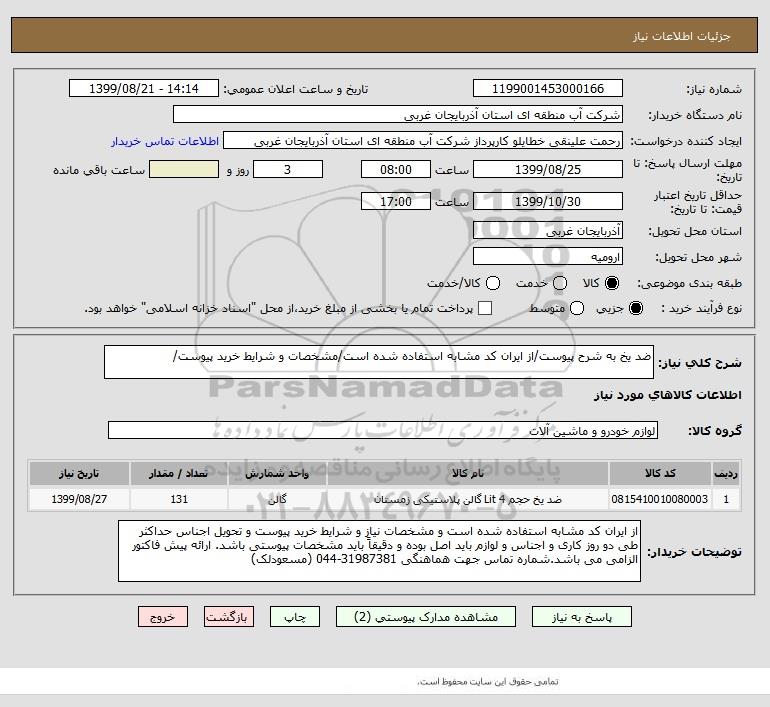The height and width of the screenshot is (707, 770).
Task: Click the خروج exit button
Action: coord(163,617)
